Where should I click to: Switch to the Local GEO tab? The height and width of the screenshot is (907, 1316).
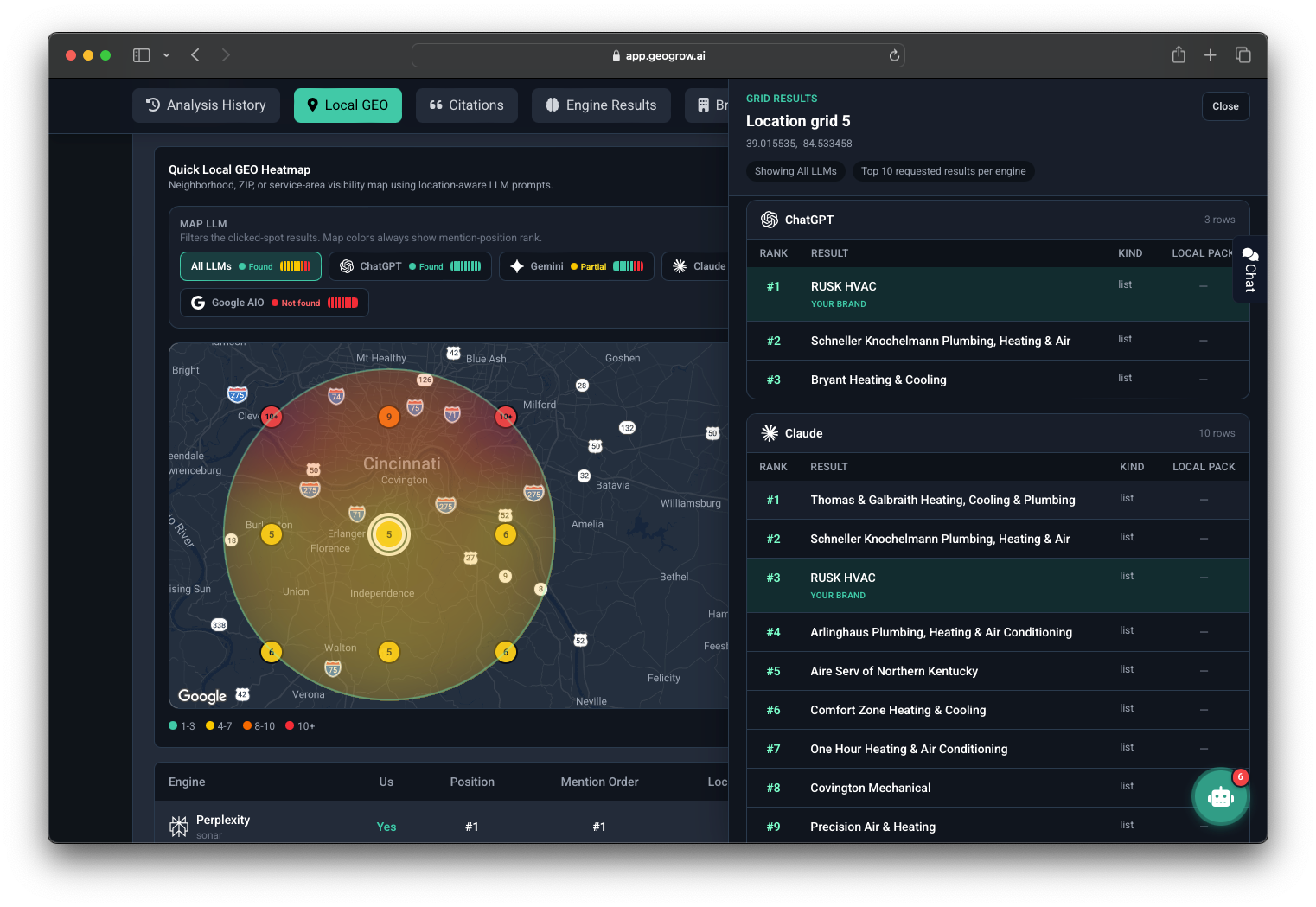pos(348,105)
